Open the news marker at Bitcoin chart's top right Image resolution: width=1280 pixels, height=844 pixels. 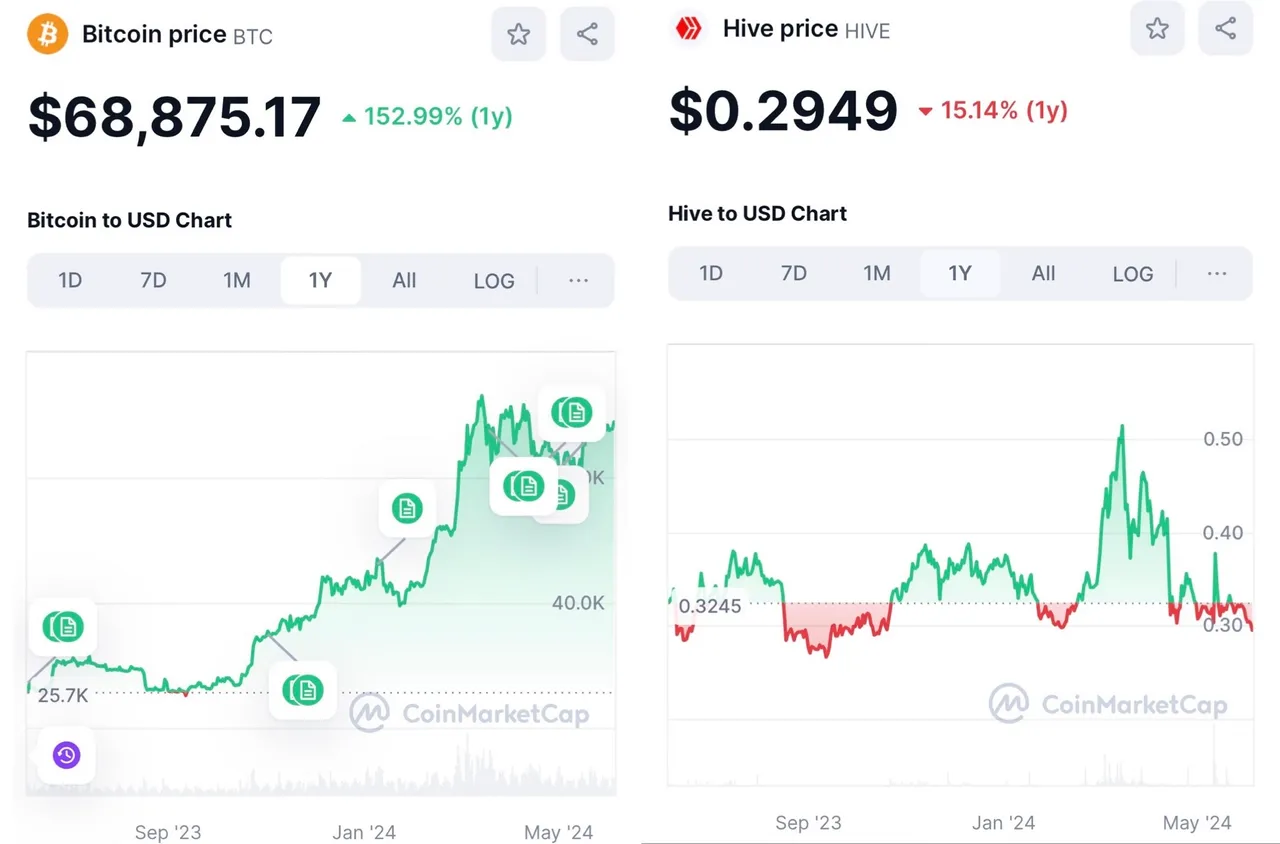coord(572,411)
